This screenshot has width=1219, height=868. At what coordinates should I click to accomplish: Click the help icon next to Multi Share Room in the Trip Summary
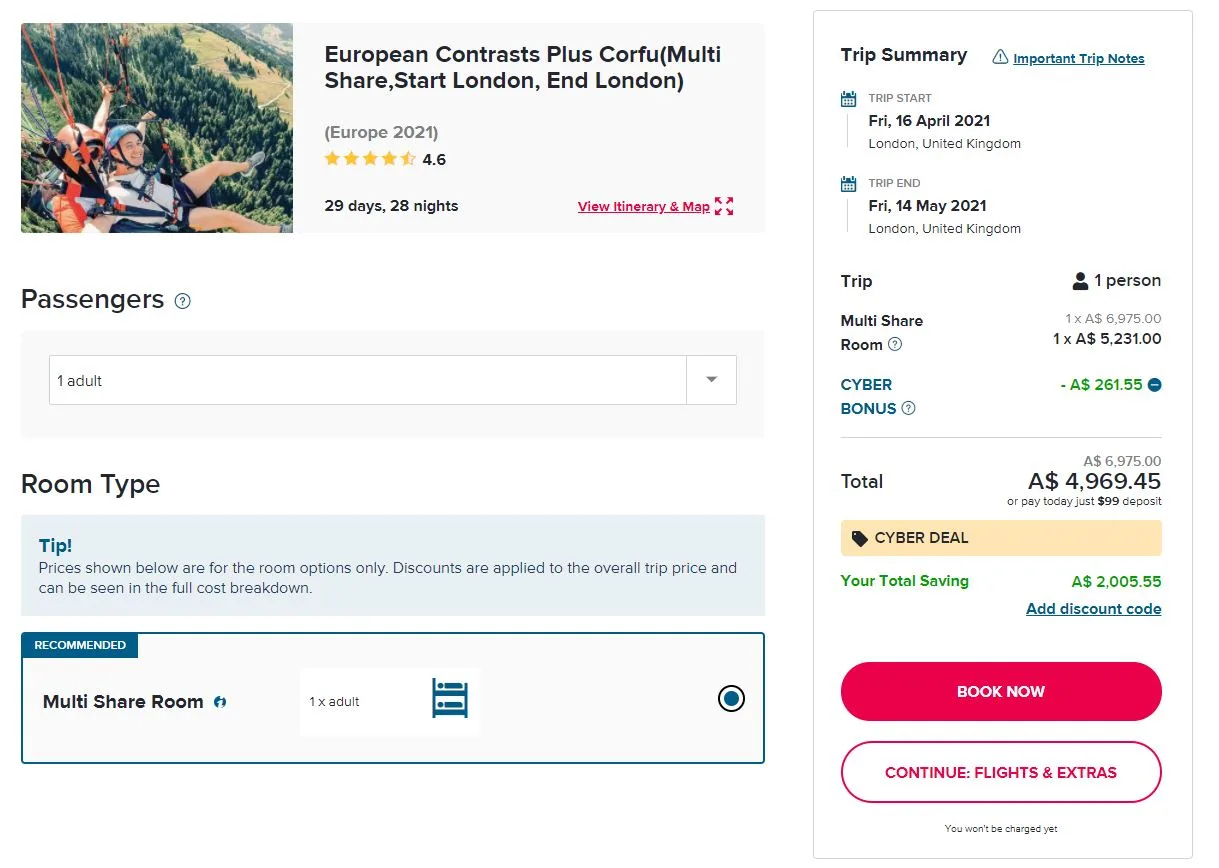pyautogui.click(x=895, y=344)
